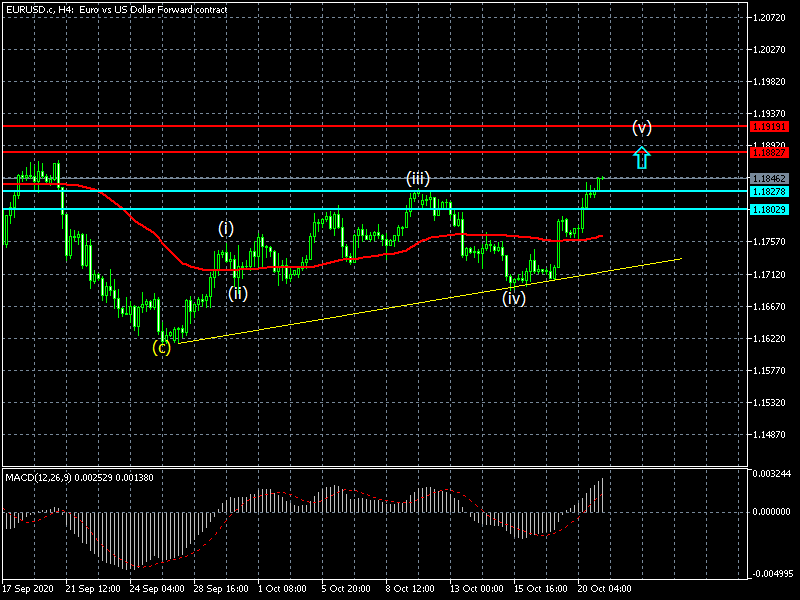Screen dimensions: 800x600
Task: Select the wave label (iv)
Action: tap(514, 298)
